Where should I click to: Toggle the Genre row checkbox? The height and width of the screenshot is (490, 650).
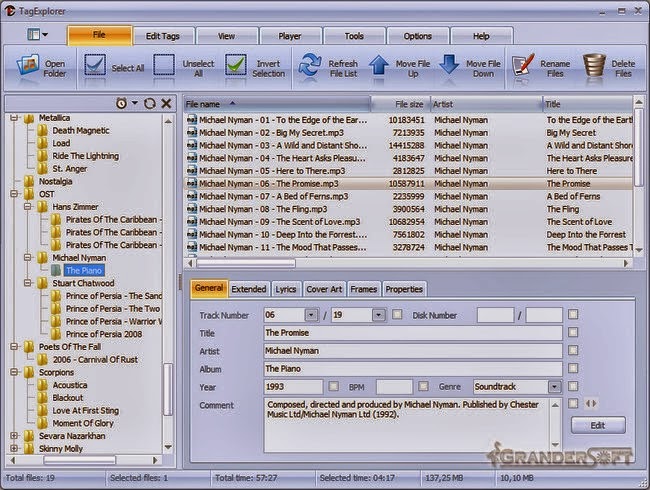(x=573, y=386)
